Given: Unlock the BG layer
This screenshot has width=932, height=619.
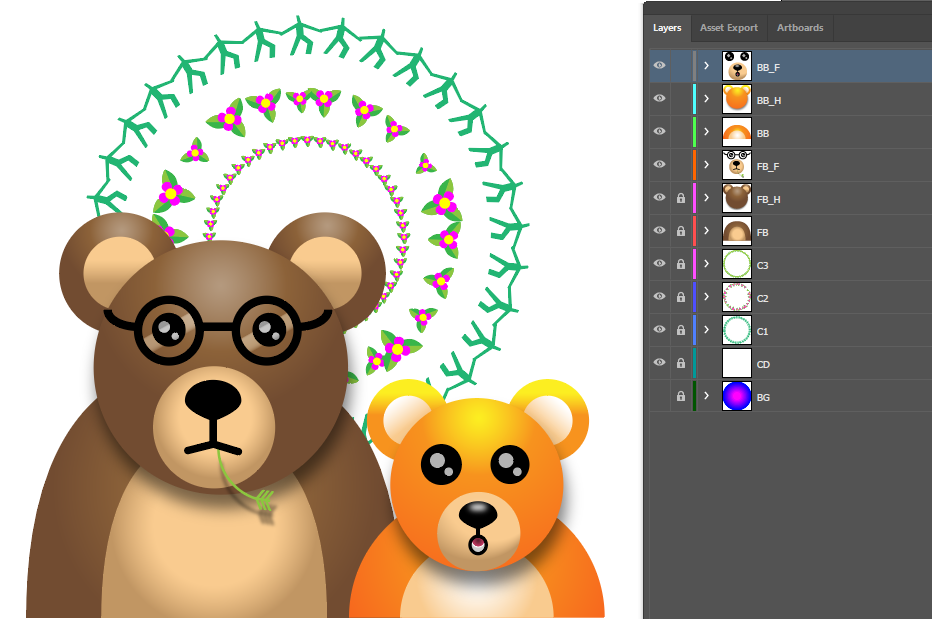Looking at the screenshot, I should tap(681, 396).
